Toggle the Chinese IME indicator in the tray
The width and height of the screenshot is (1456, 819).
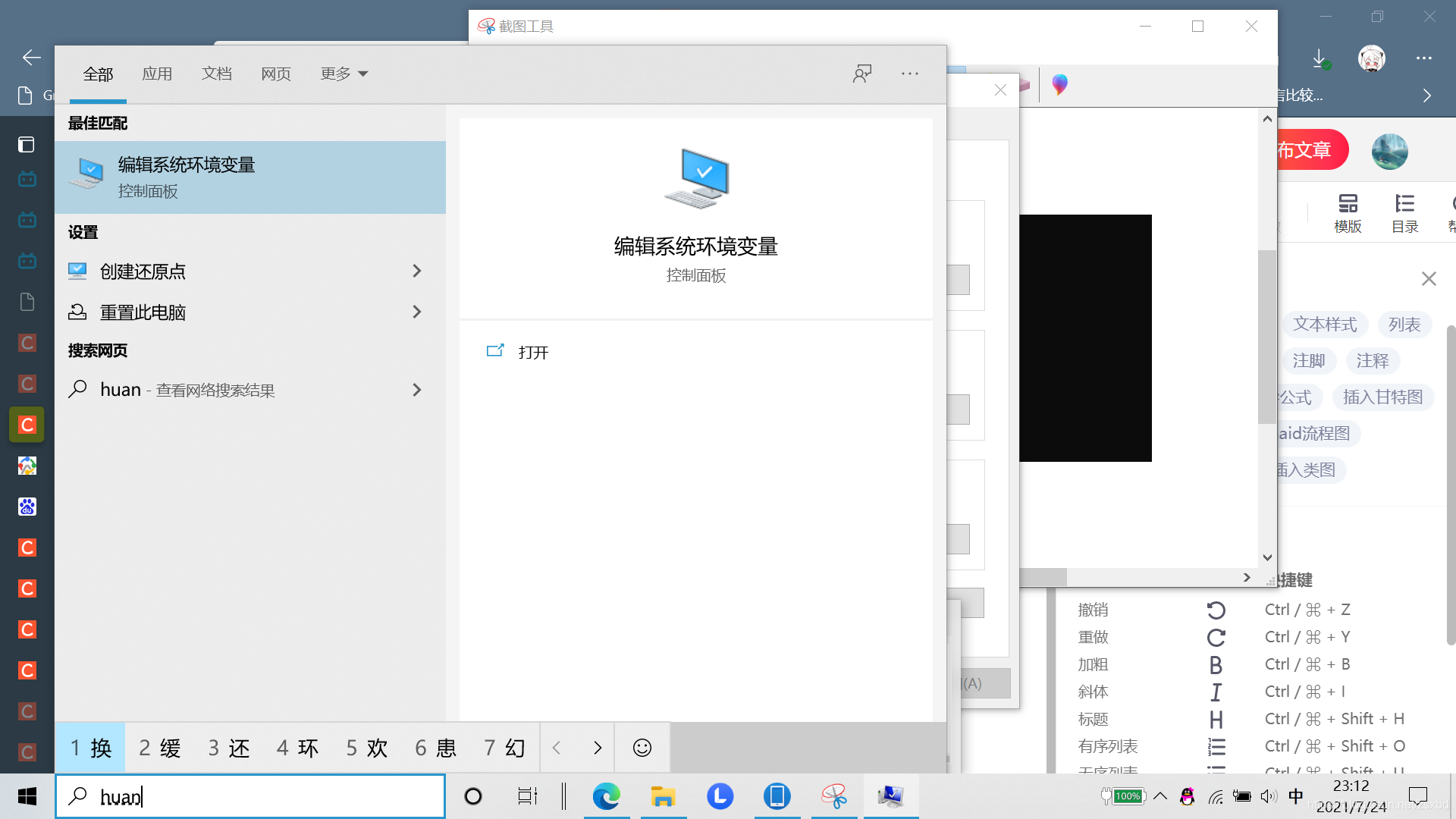[x=1296, y=796]
